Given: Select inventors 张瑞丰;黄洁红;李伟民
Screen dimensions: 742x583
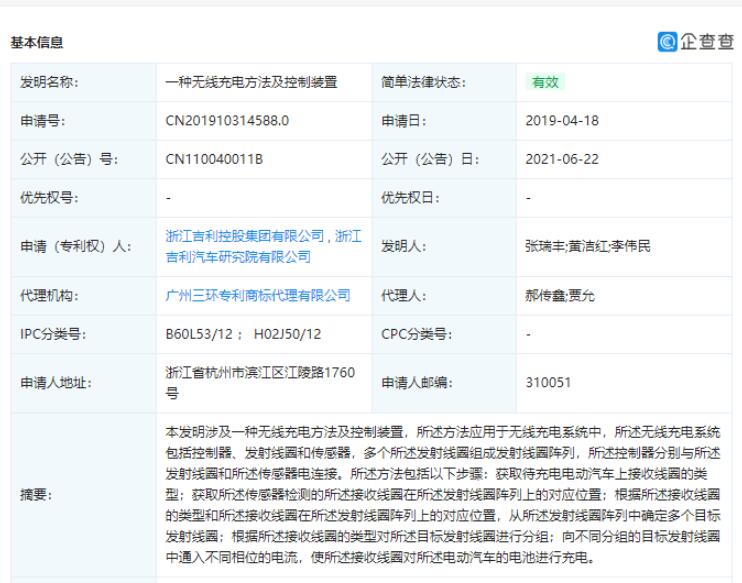Looking at the screenshot, I should pyautogui.click(x=588, y=246).
